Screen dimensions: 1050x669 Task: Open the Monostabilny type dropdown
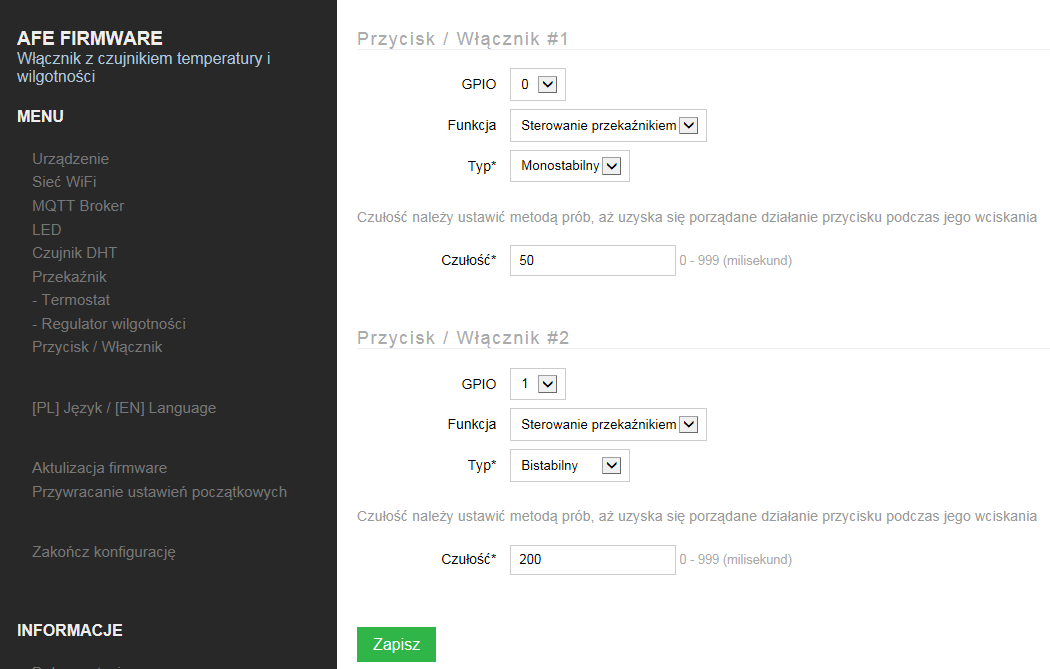click(x=570, y=166)
